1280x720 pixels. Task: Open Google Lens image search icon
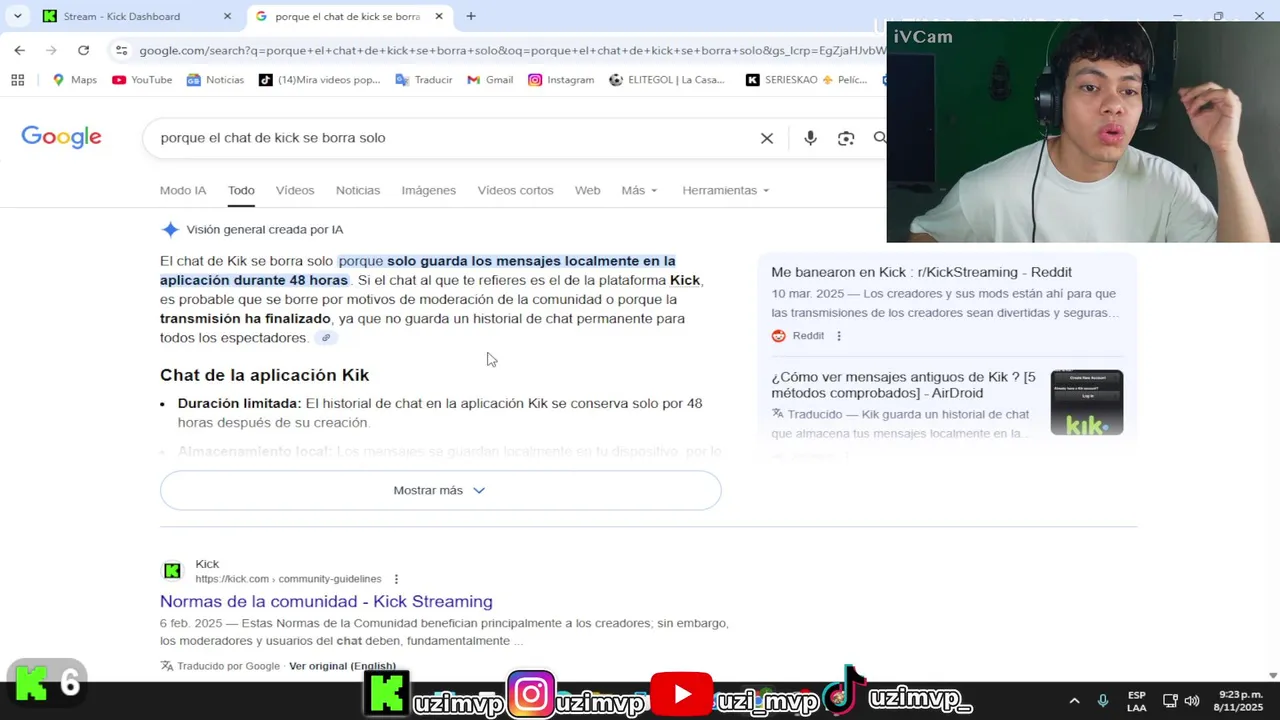point(846,138)
